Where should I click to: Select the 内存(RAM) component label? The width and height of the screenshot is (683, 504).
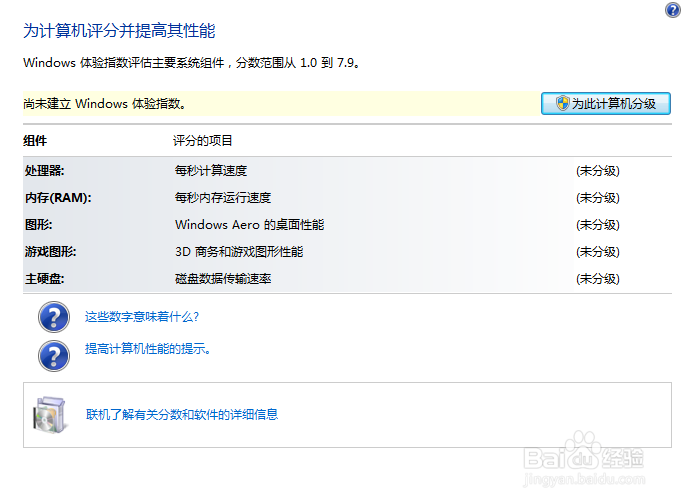pos(58,198)
